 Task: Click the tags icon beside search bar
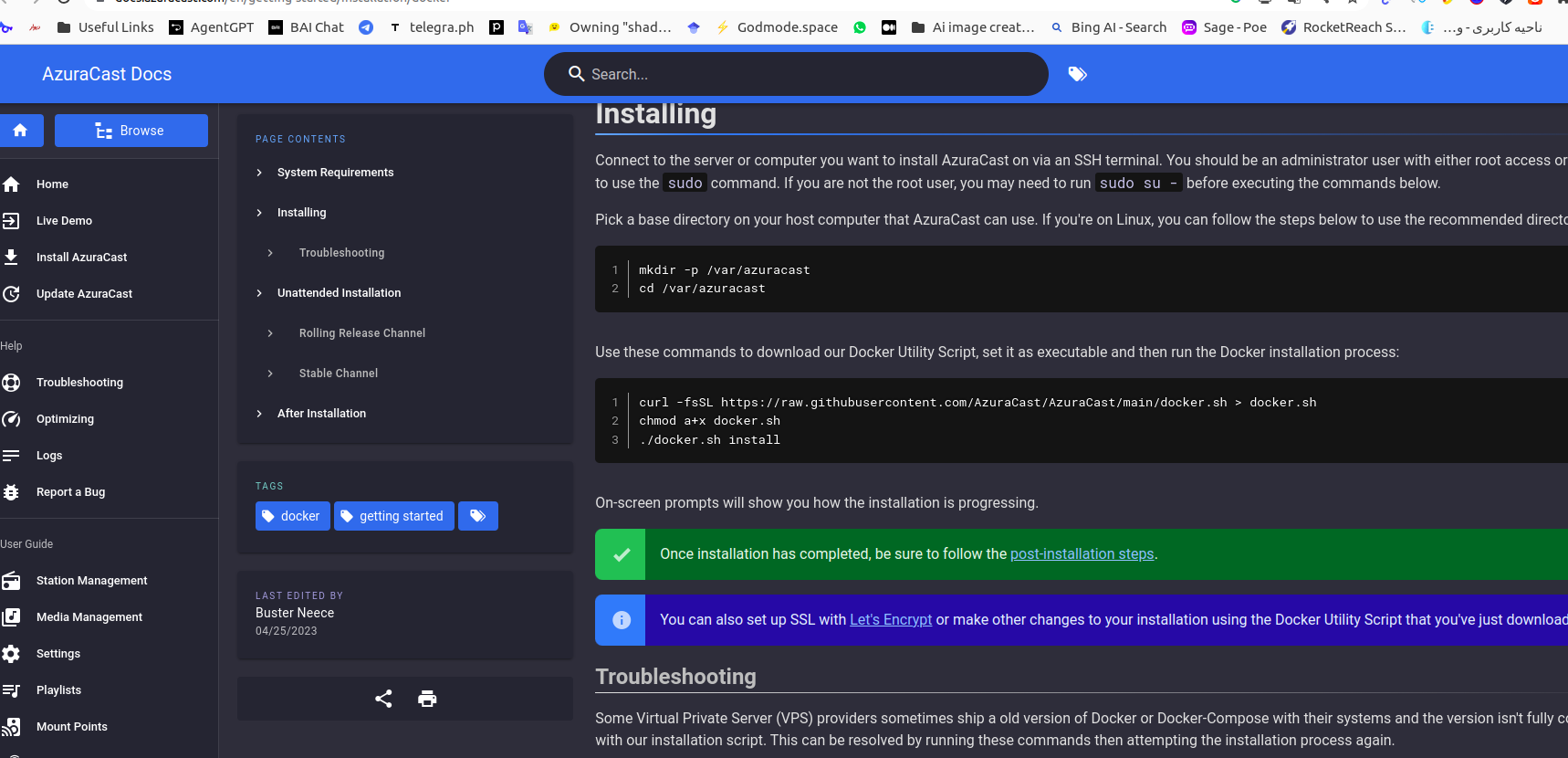(x=1078, y=74)
